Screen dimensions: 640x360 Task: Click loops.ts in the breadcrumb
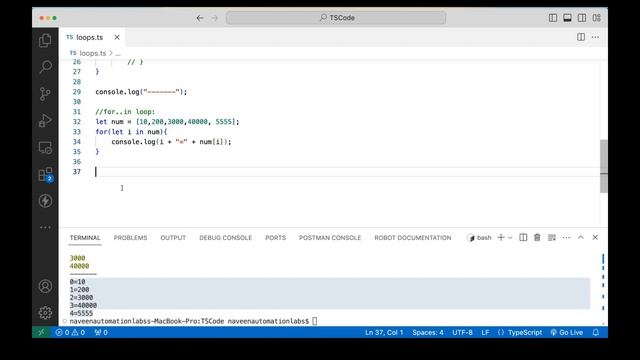(x=93, y=53)
